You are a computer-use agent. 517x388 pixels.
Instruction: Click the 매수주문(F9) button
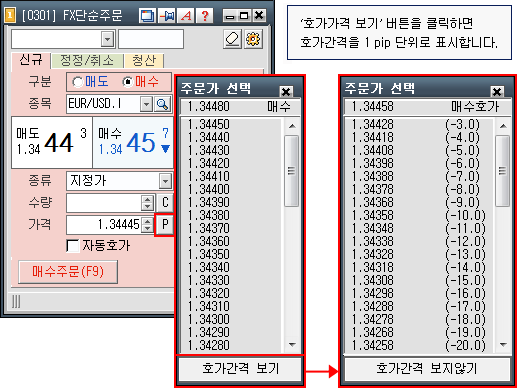pyautogui.click(x=68, y=272)
